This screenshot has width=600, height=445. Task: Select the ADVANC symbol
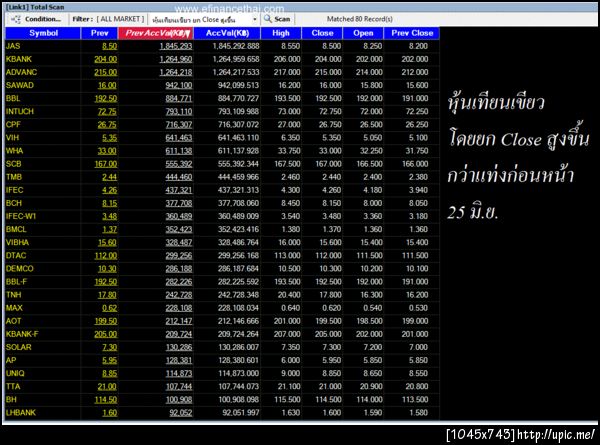click(21, 72)
